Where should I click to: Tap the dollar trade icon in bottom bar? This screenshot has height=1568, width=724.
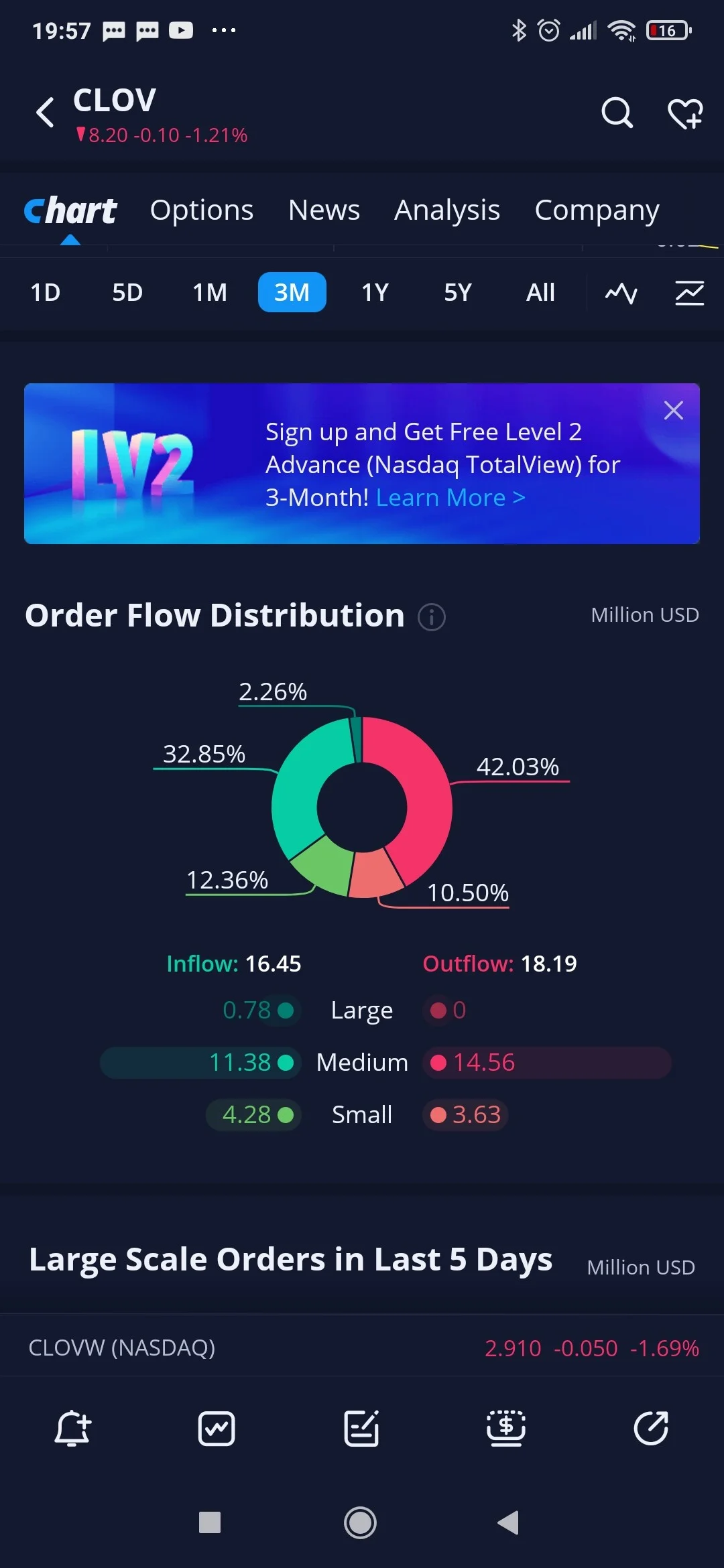506,1428
